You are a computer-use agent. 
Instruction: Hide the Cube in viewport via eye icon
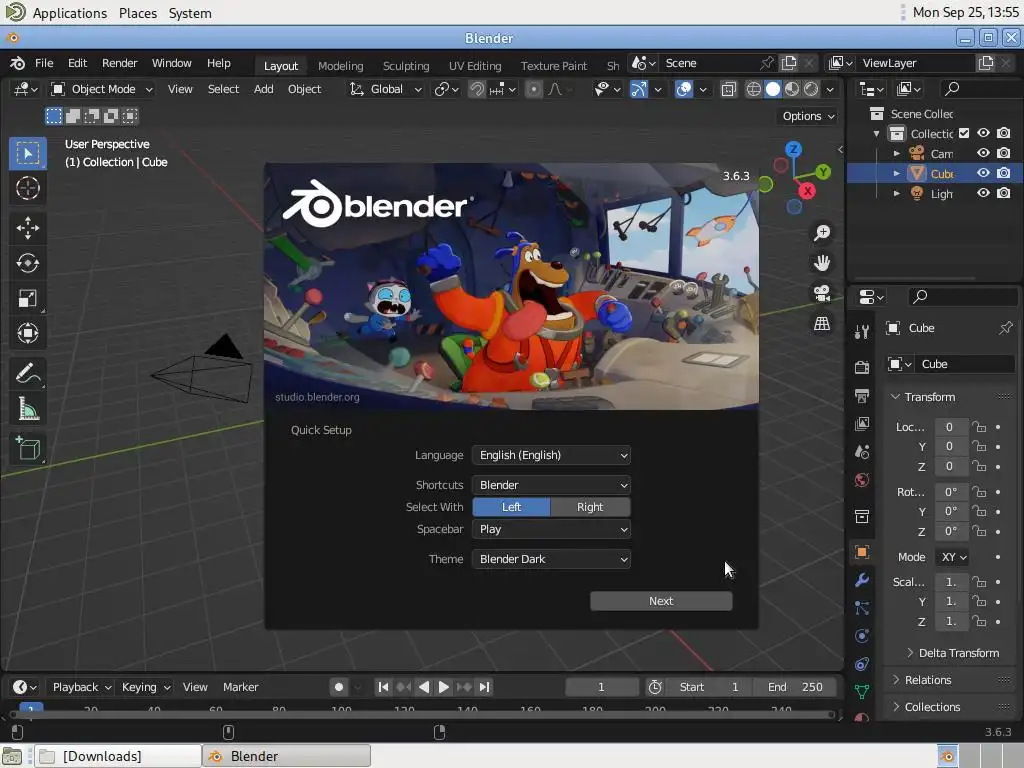click(x=983, y=173)
